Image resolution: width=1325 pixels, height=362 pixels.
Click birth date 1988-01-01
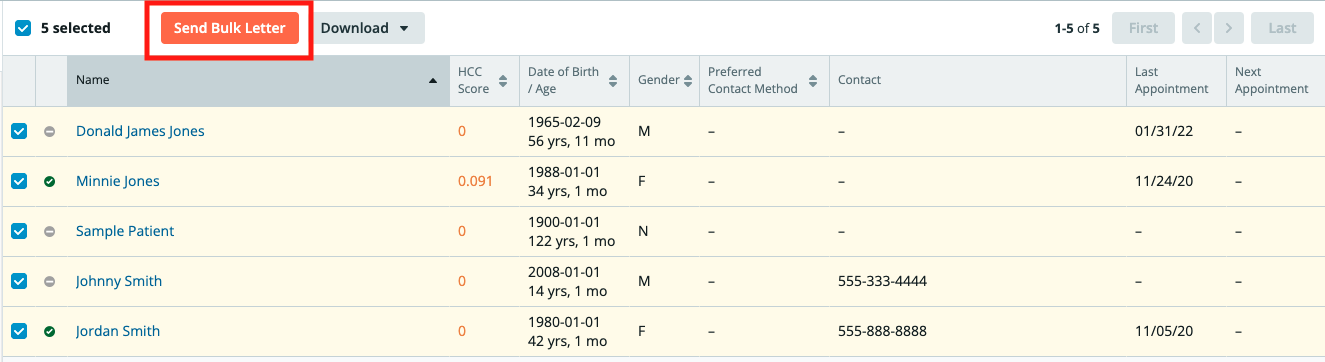[564, 172]
